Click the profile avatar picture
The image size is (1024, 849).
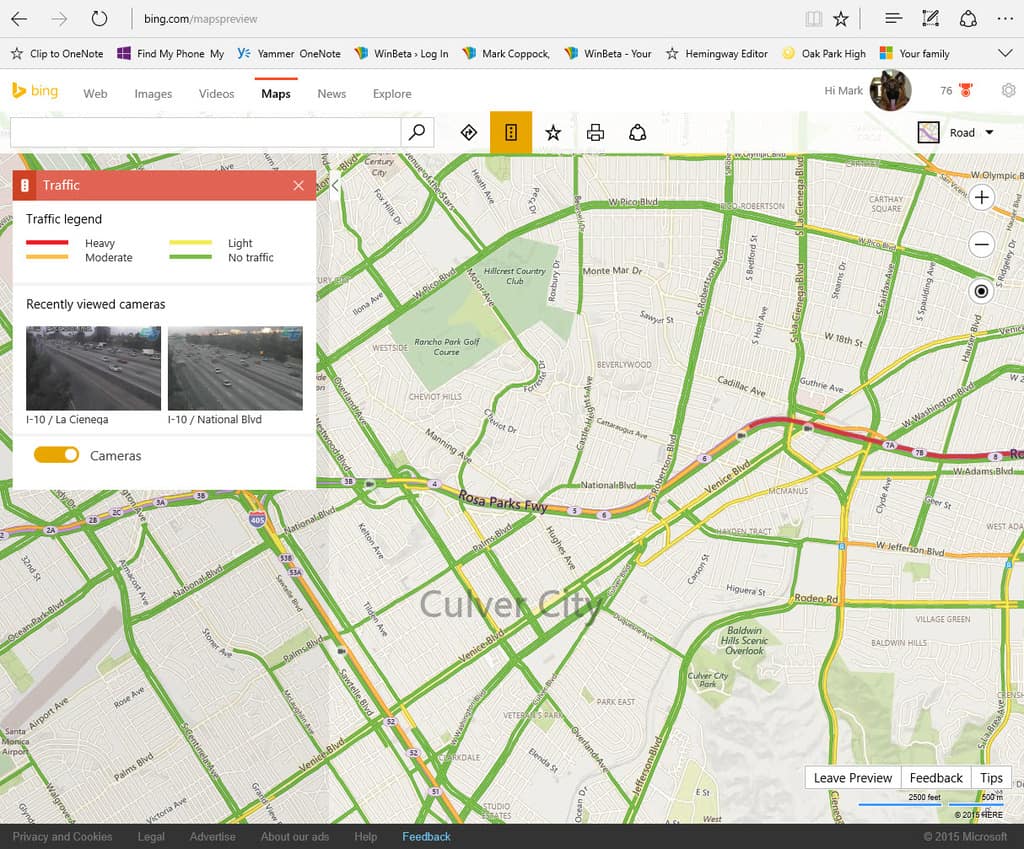coord(891,90)
